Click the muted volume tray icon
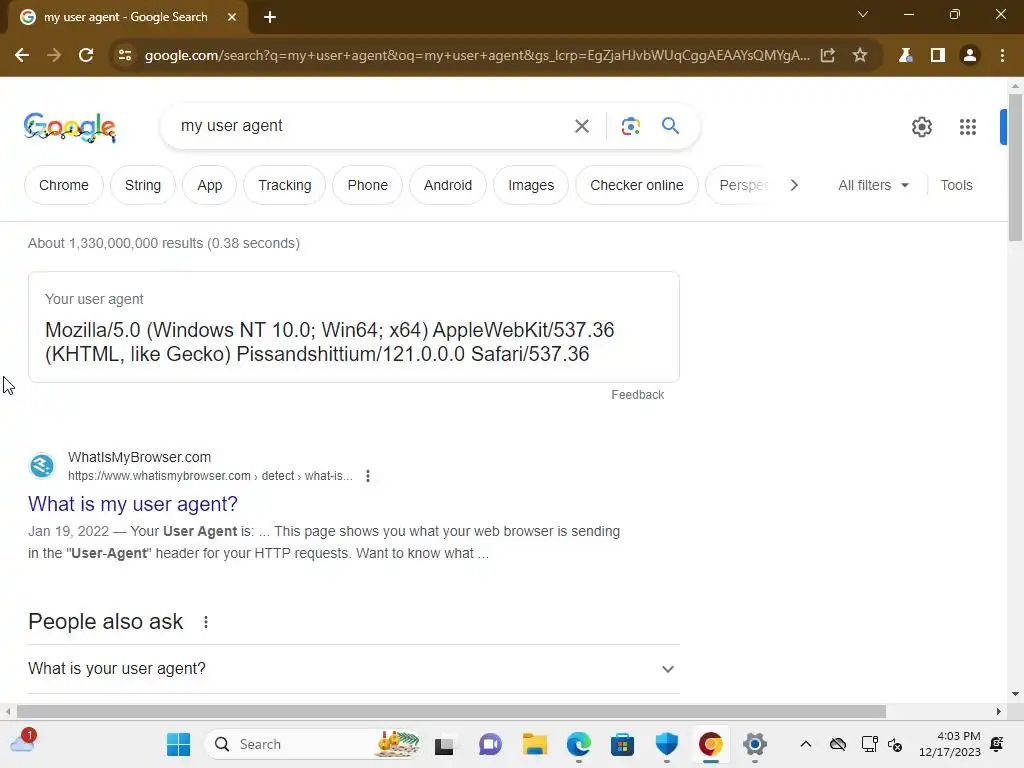This screenshot has width=1024, height=768. [895, 744]
